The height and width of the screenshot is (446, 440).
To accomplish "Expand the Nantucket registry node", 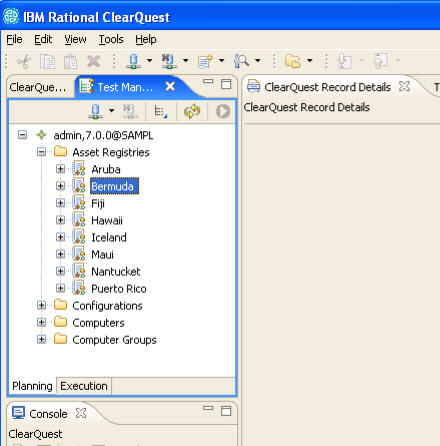I will tap(60, 271).
